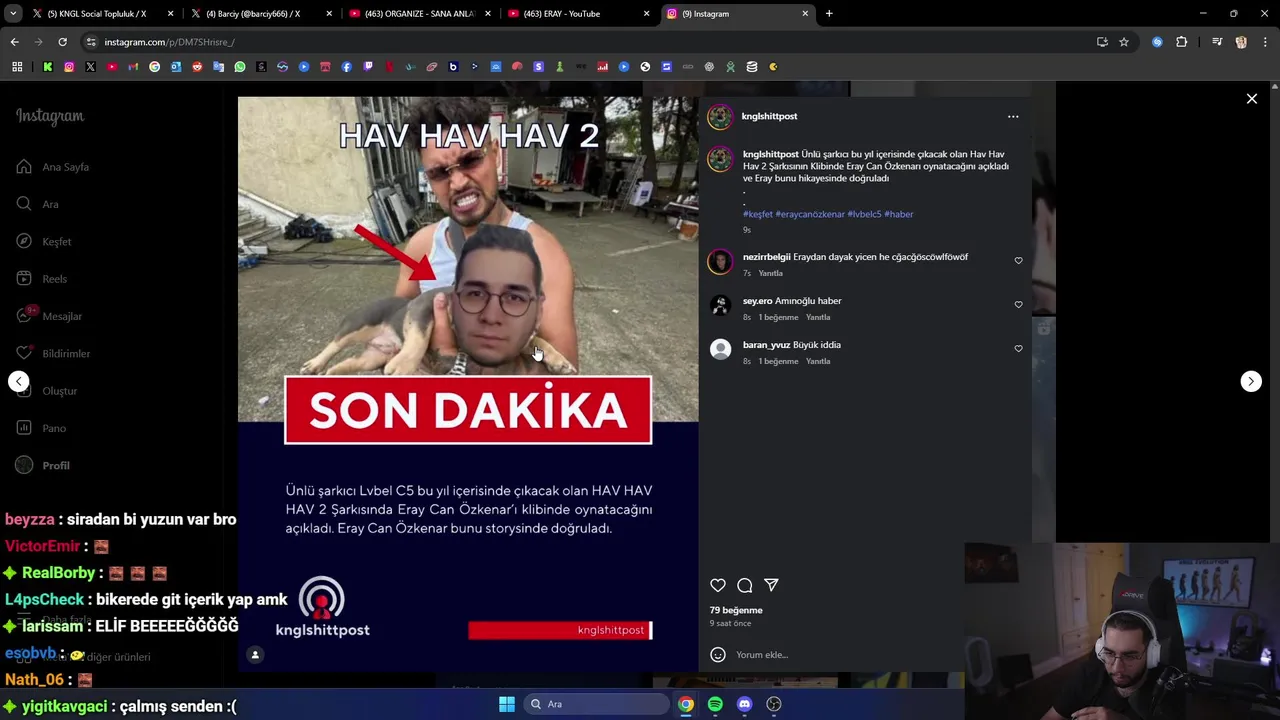Click the address bar URL
Viewport: 1280px width, 720px height.
[169, 42]
